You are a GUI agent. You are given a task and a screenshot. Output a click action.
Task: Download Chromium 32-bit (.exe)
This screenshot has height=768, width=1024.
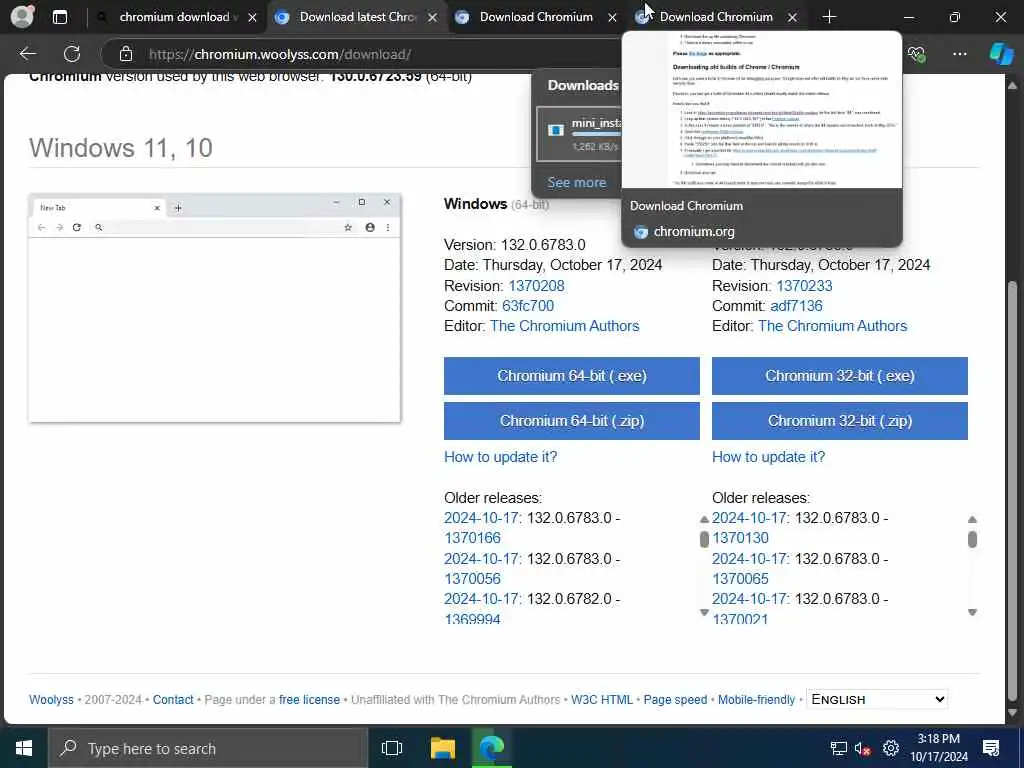[x=839, y=376]
